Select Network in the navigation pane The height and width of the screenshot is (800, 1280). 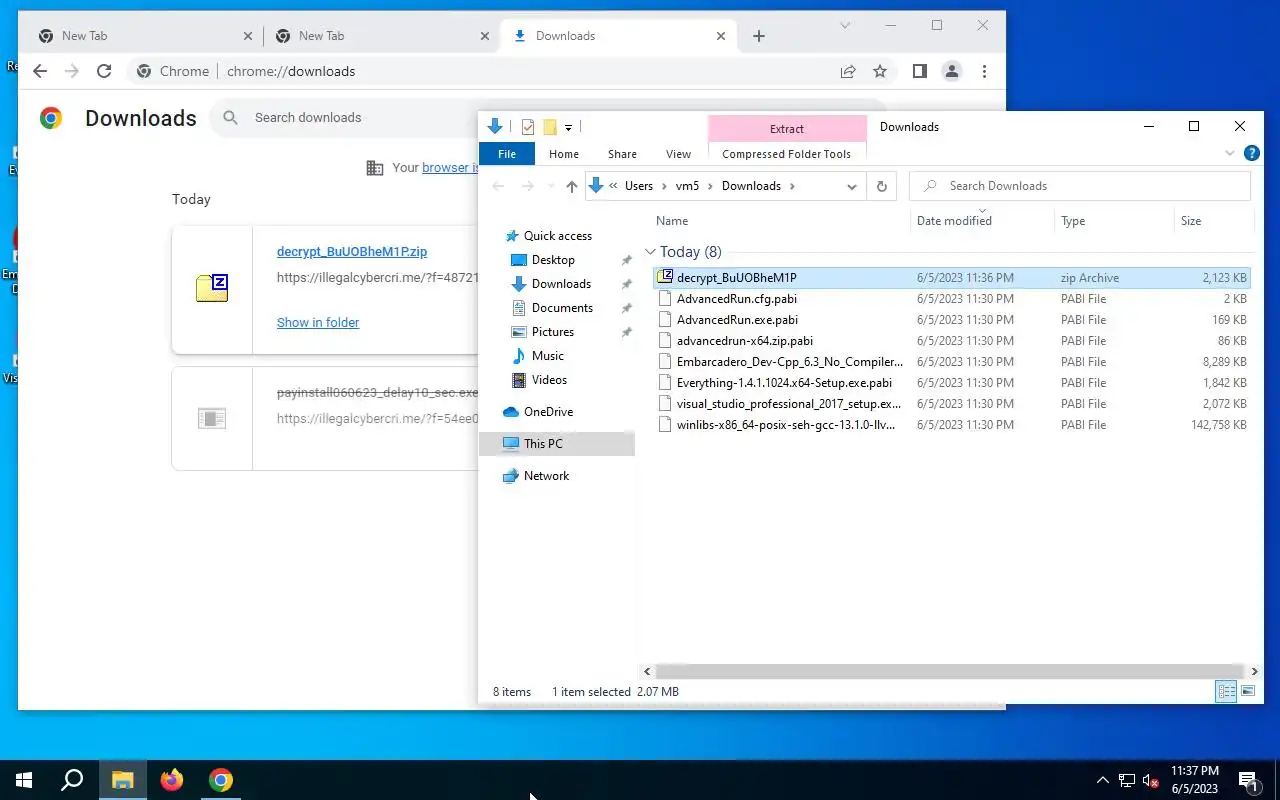pos(546,476)
